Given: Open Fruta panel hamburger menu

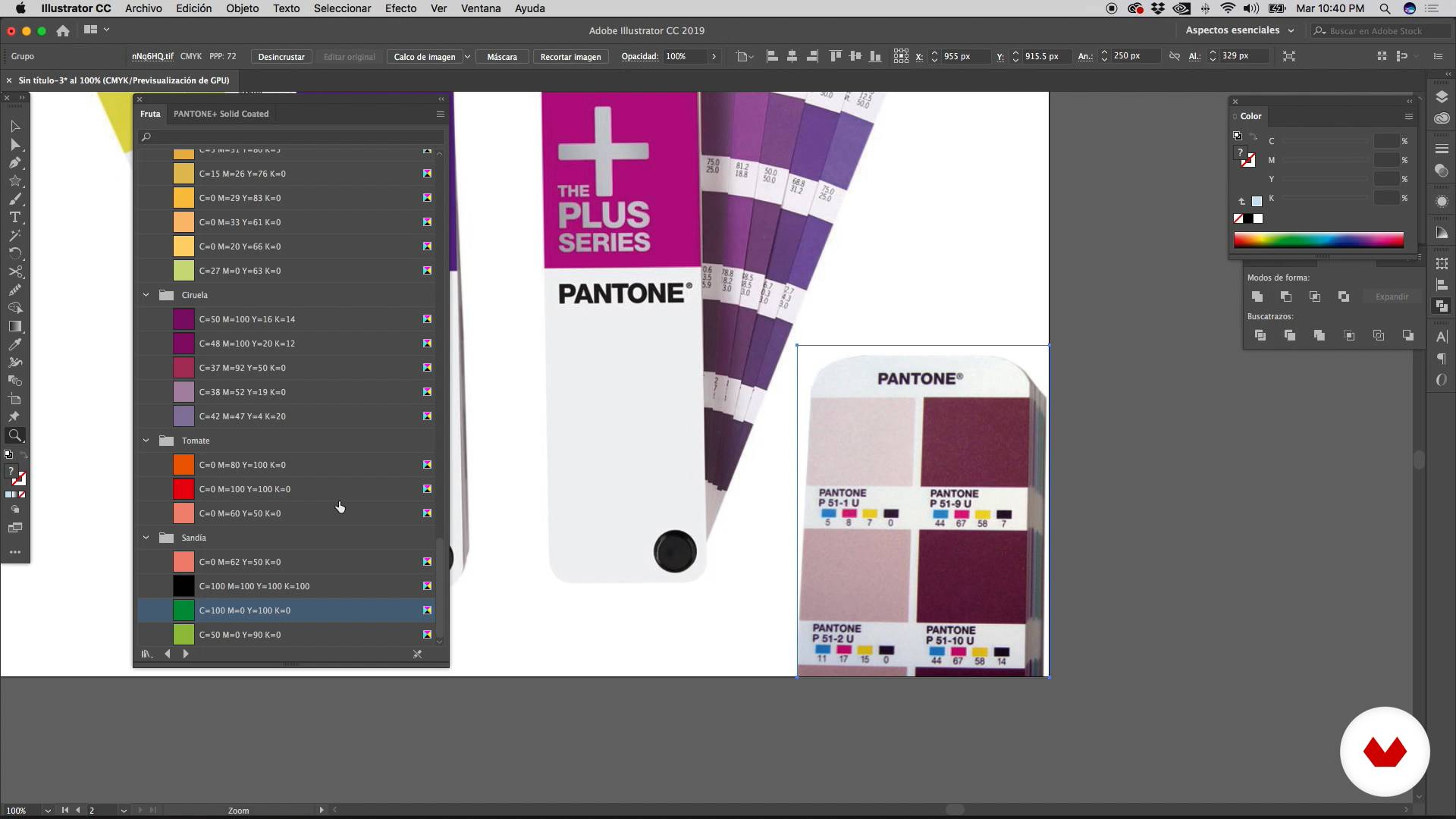Looking at the screenshot, I should (x=440, y=114).
